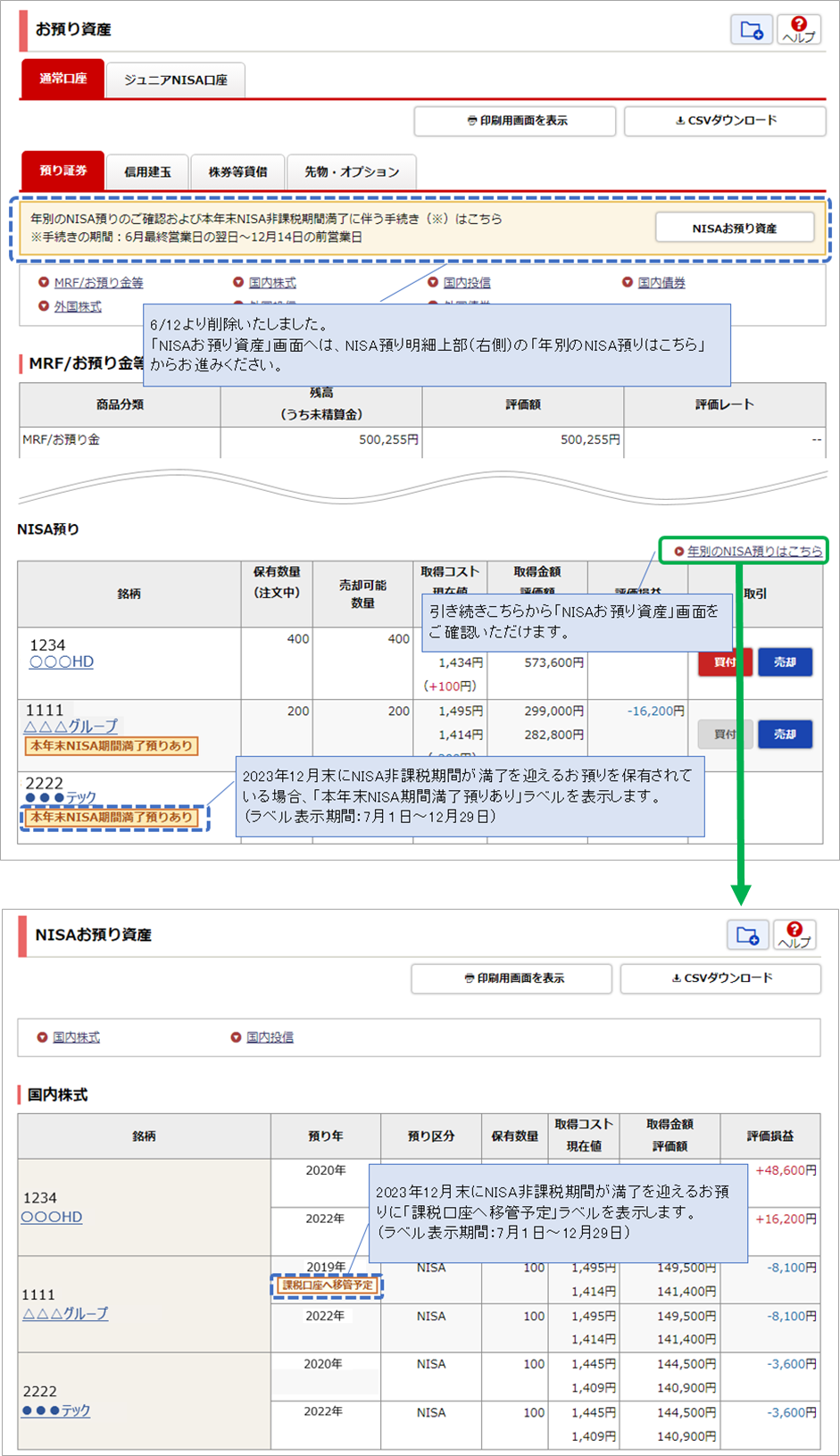
Task: Click the 売却可能数量 column header
Action: click(362, 594)
